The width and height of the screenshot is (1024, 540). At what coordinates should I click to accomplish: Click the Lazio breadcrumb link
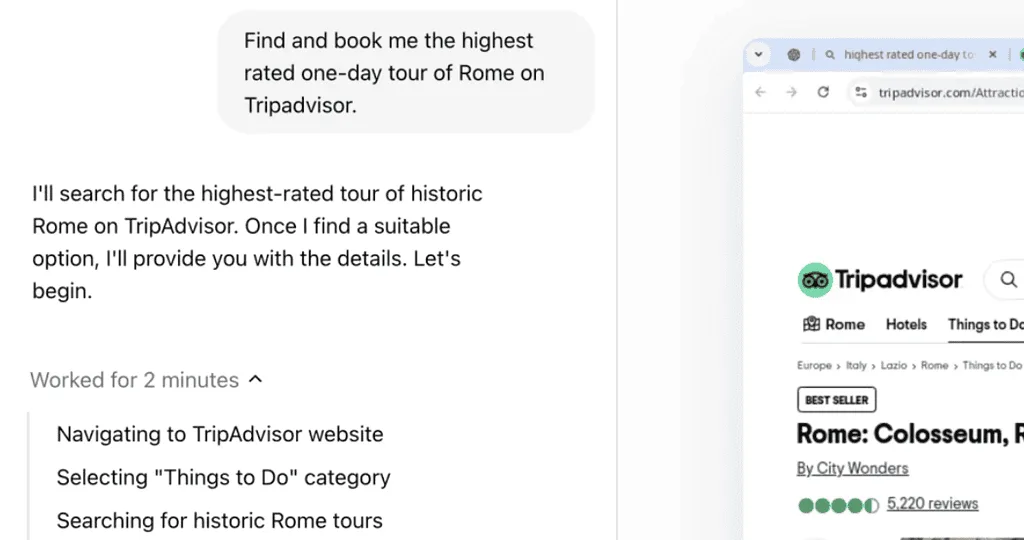point(894,366)
